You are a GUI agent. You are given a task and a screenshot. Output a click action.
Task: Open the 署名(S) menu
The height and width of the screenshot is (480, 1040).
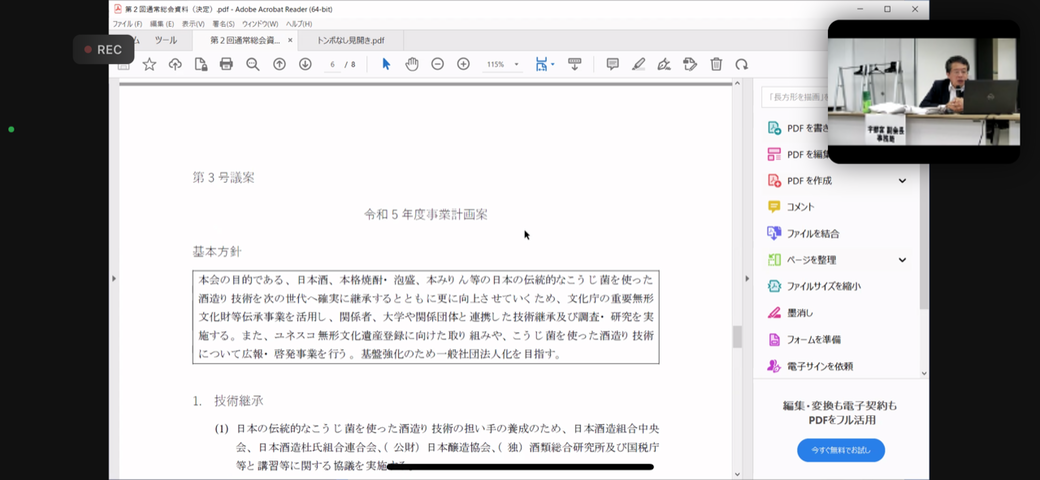(224, 24)
